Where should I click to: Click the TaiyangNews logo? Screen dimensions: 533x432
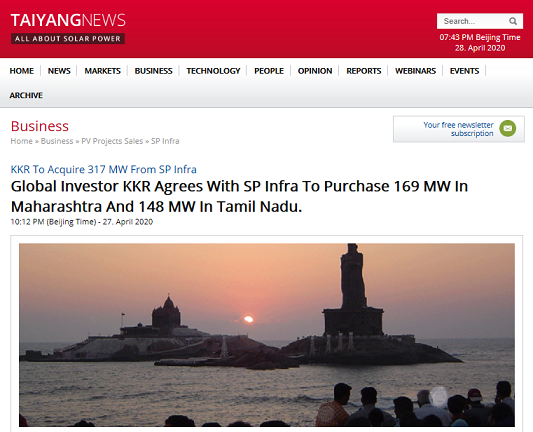68,28
